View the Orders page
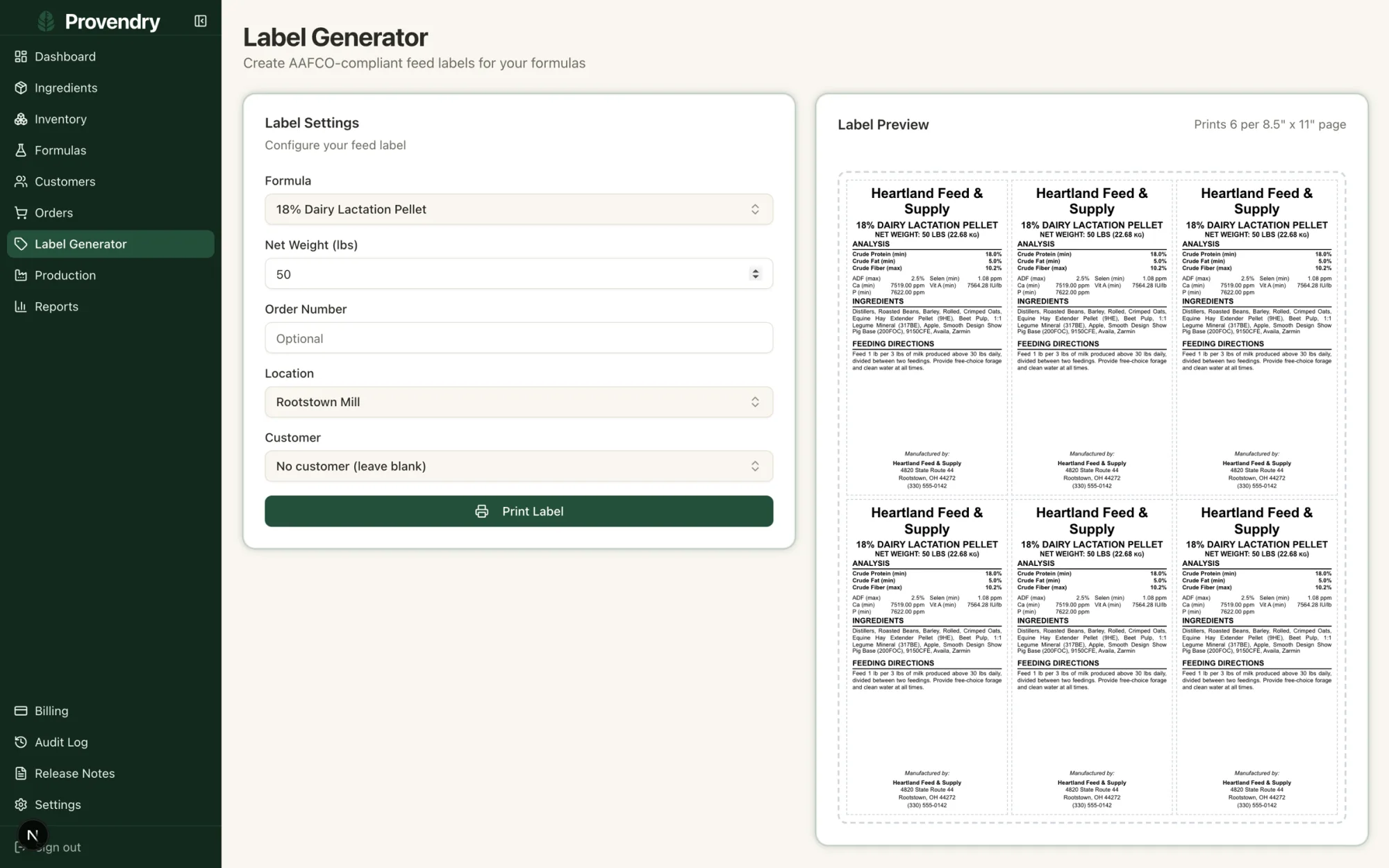Screen dimensions: 1389x868 pos(110,212)
